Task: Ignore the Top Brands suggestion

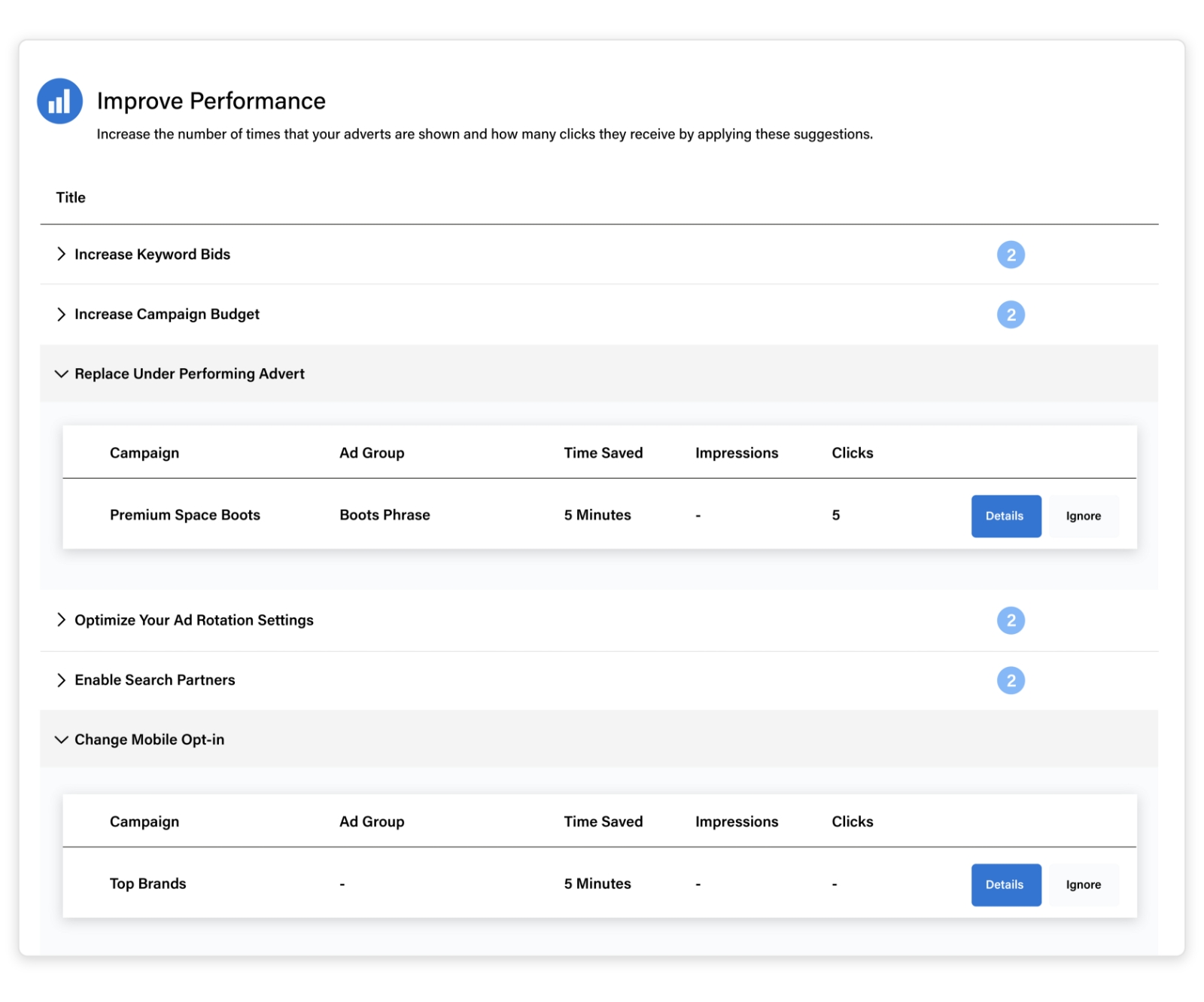Action: (x=1083, y=885)
